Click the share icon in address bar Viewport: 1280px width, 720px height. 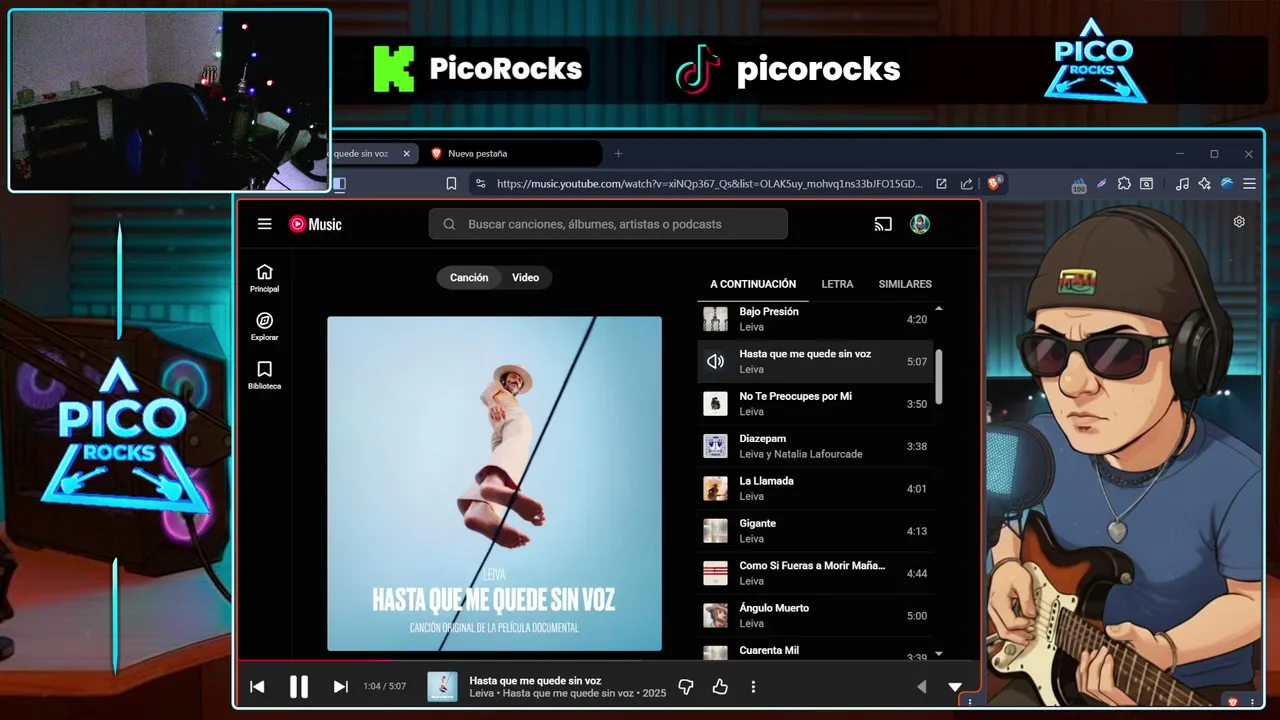point(966,184)
